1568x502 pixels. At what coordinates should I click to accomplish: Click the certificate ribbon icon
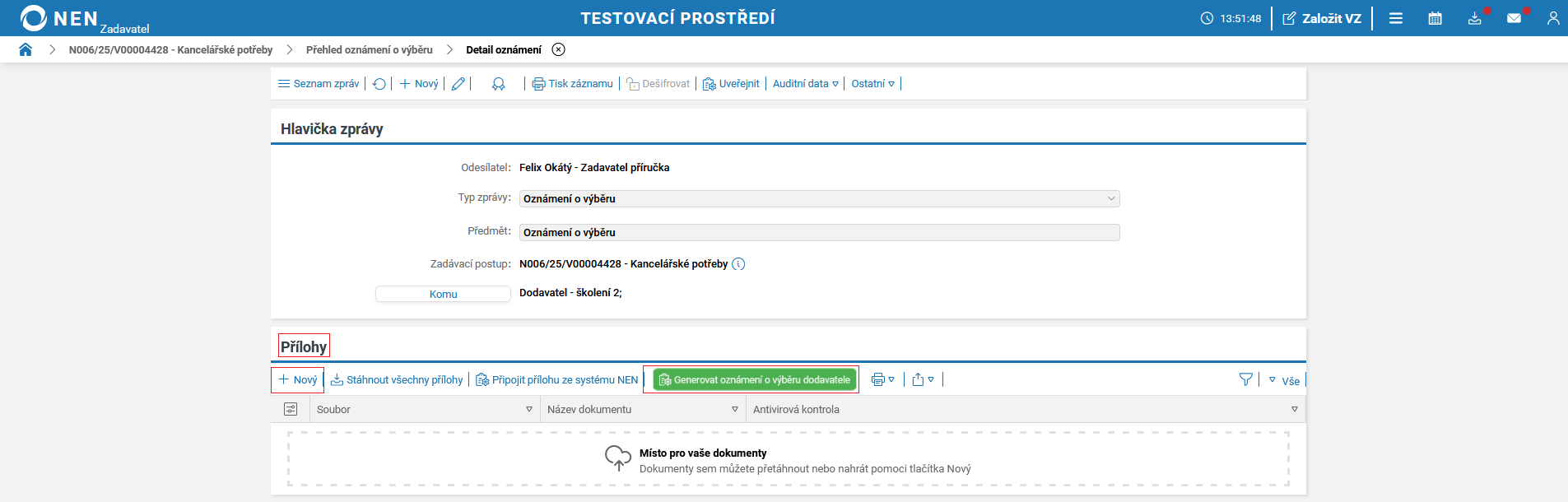pos(498,84)
